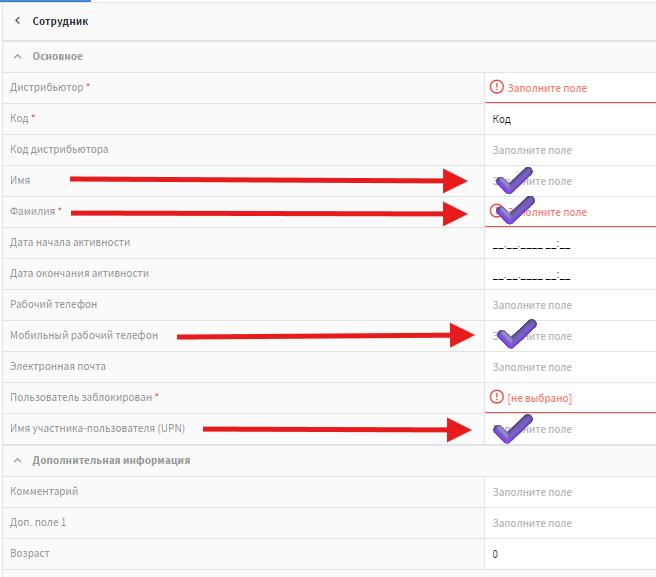Collapse the Основное section chevron
656x577 pixels.
point(17,56)
